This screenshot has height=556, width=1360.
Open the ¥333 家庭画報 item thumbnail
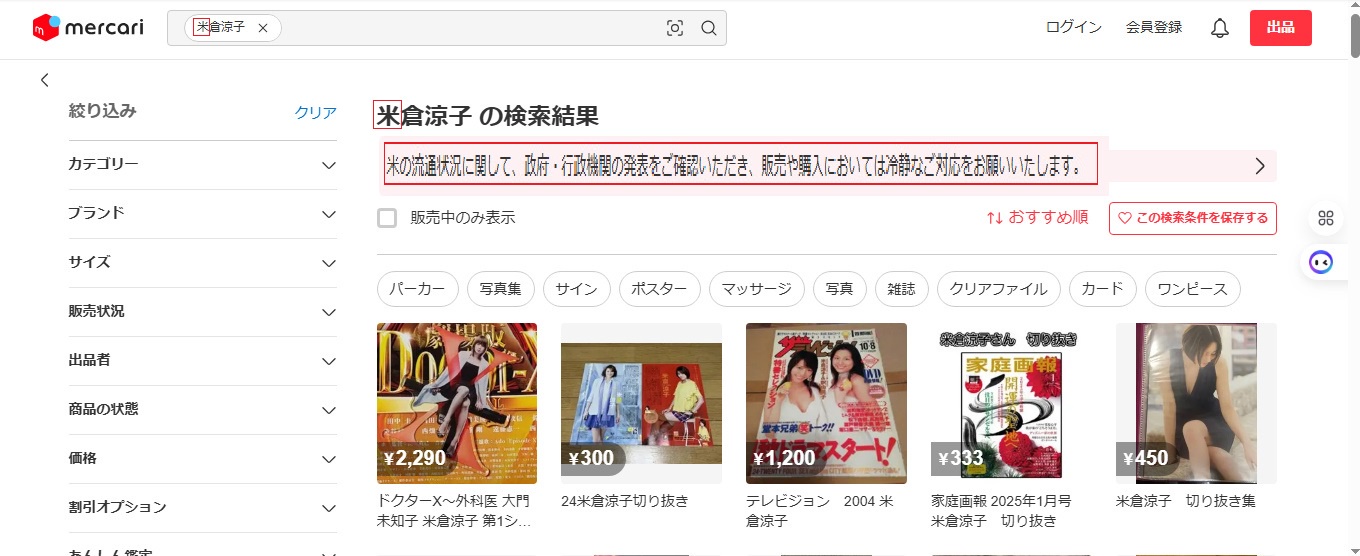1011,403
